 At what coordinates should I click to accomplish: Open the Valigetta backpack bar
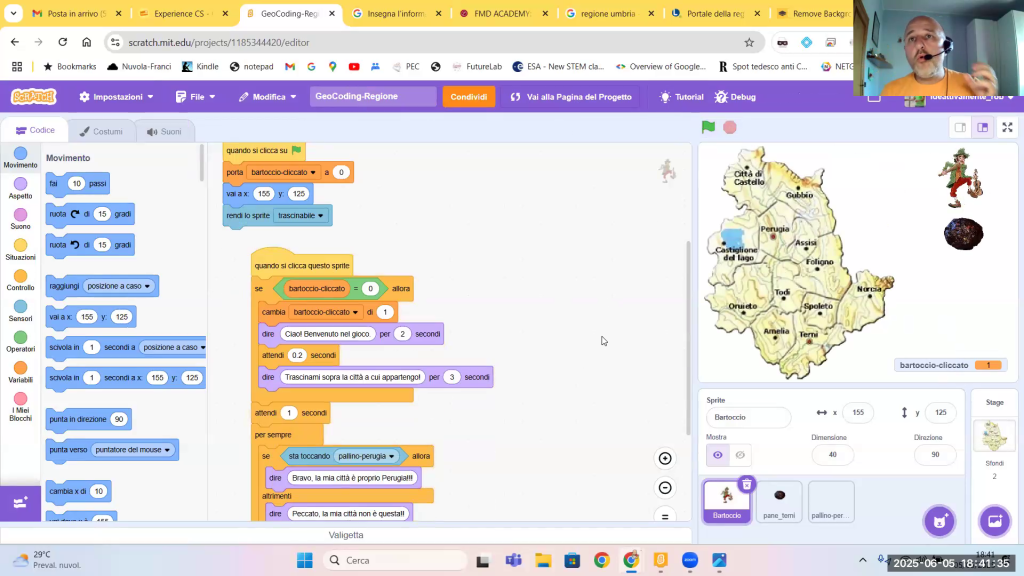point(346,535)
